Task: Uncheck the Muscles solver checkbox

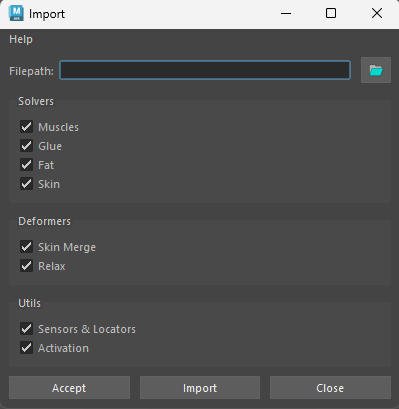Action: pyautogui.click(x=26, y=127)
